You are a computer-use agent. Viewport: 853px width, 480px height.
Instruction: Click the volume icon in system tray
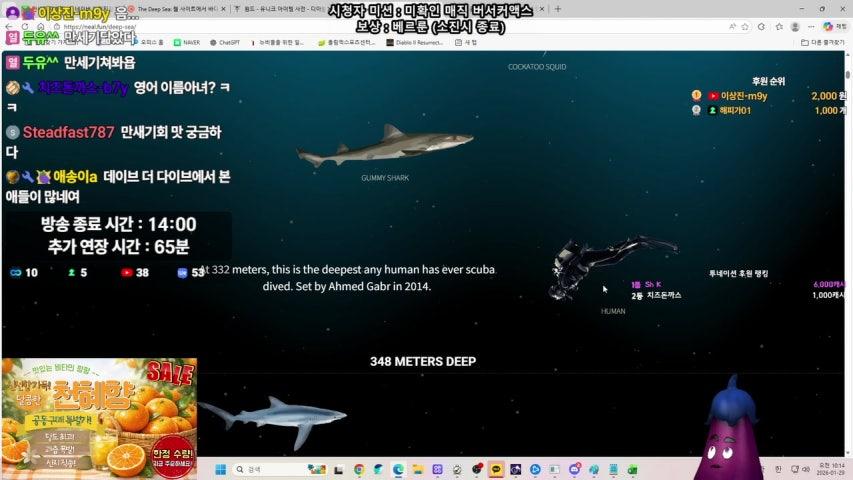coord(806,469)
